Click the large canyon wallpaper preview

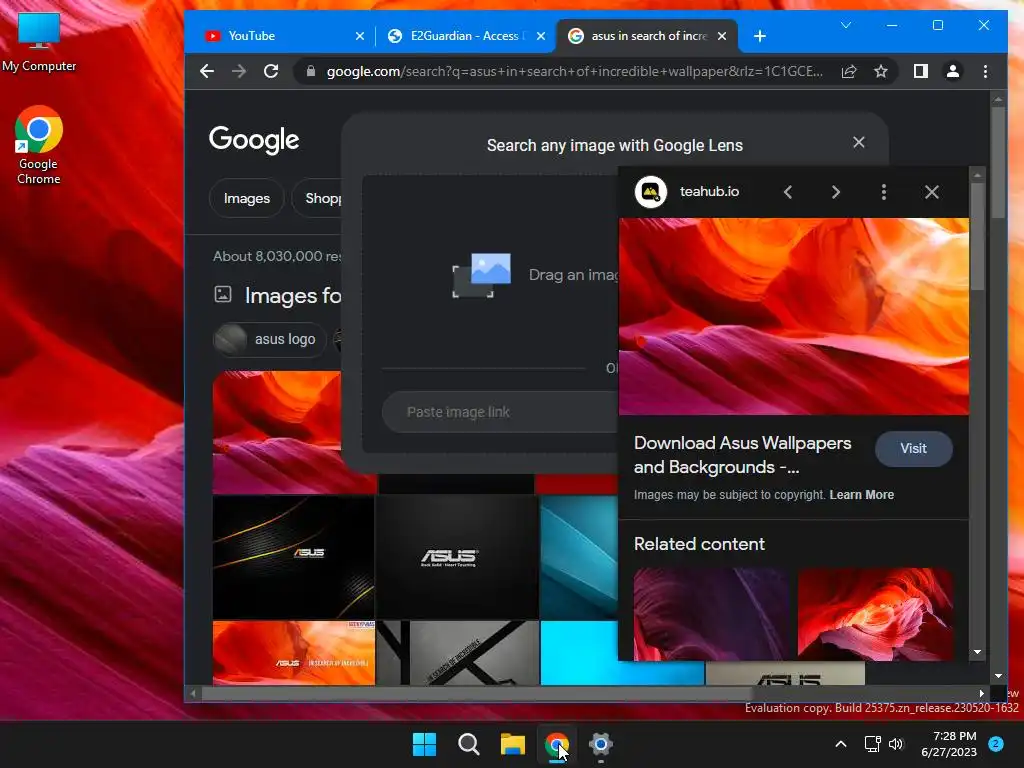tap(793, 316)
